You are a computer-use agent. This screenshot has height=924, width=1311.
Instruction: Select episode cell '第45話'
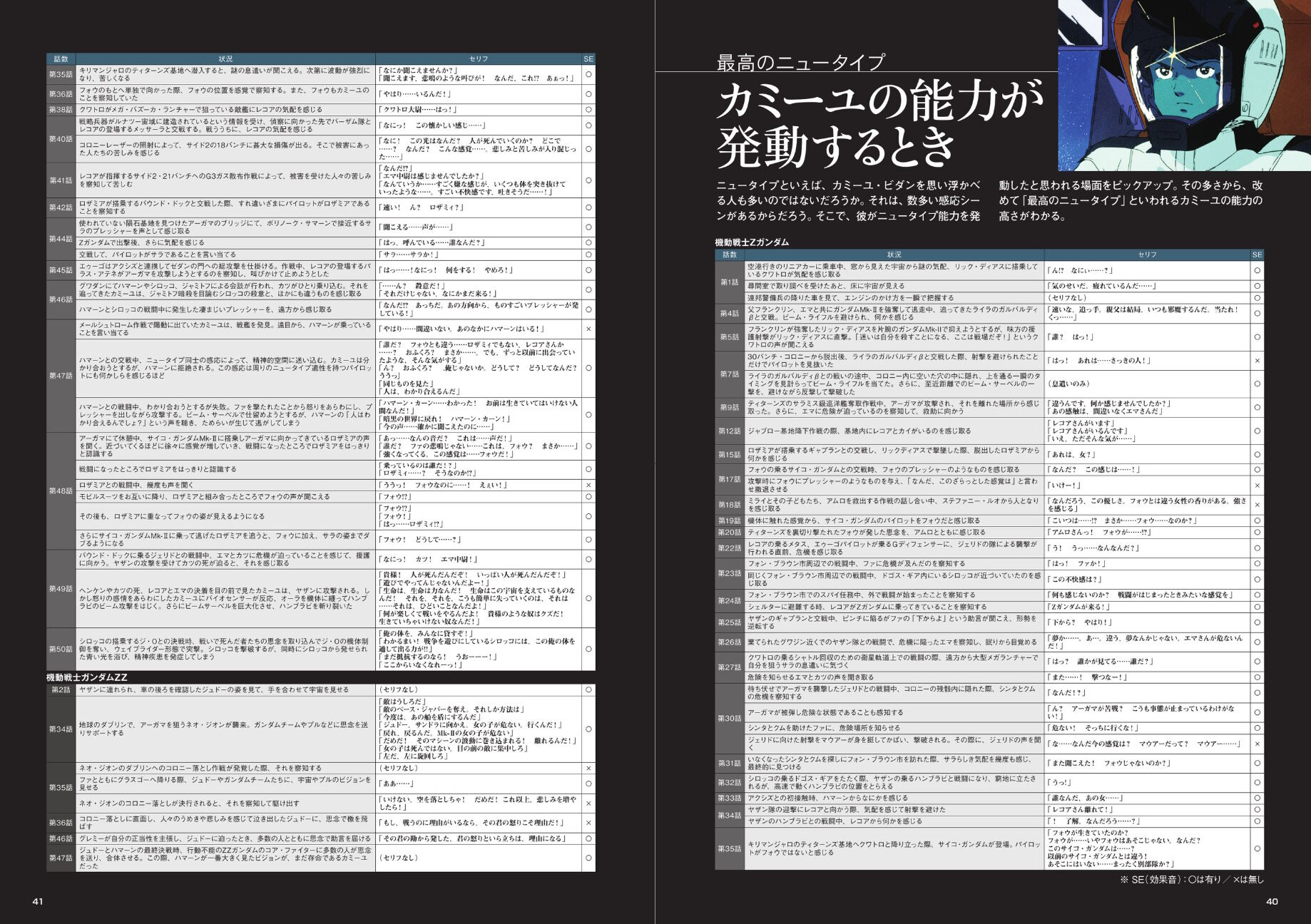tap(61, 270)
